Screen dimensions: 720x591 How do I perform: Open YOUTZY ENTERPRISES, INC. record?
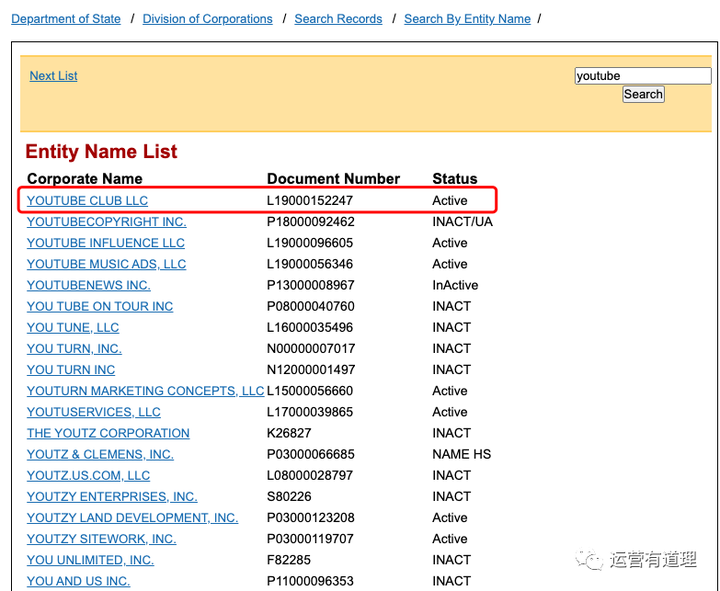tap(112, 496)
